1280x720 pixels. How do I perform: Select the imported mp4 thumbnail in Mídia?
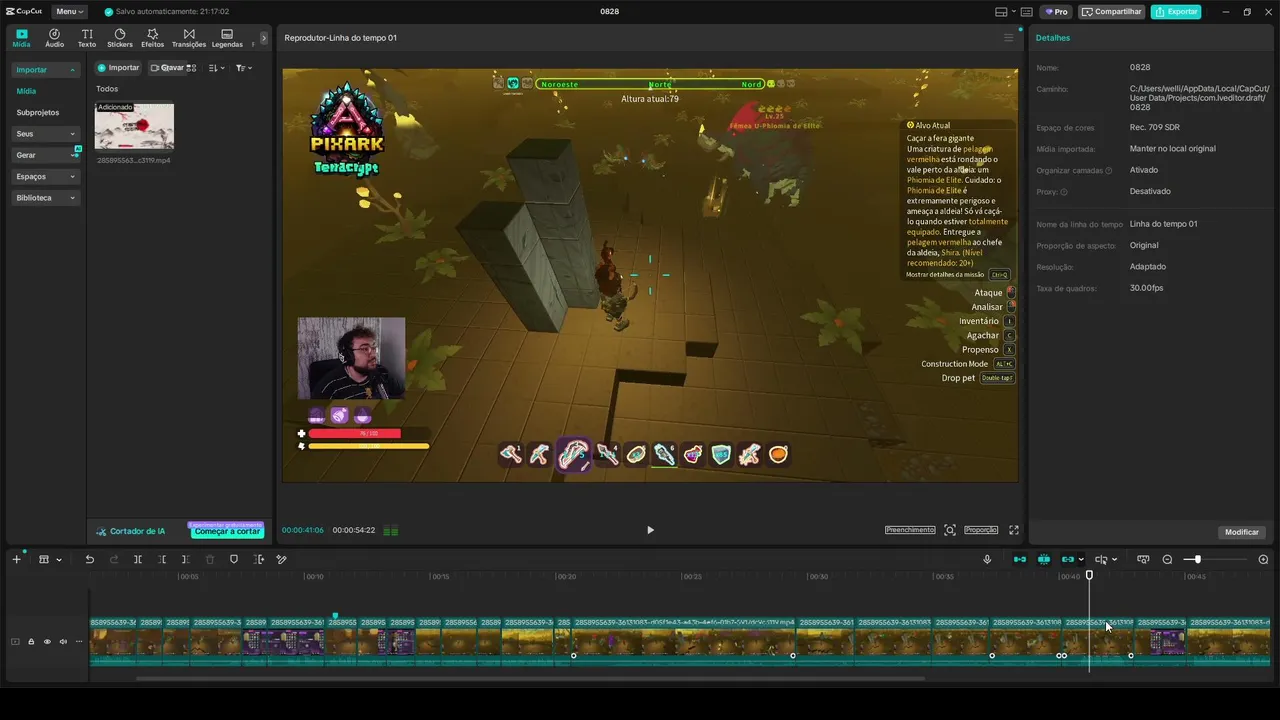(x=134, y=126)
